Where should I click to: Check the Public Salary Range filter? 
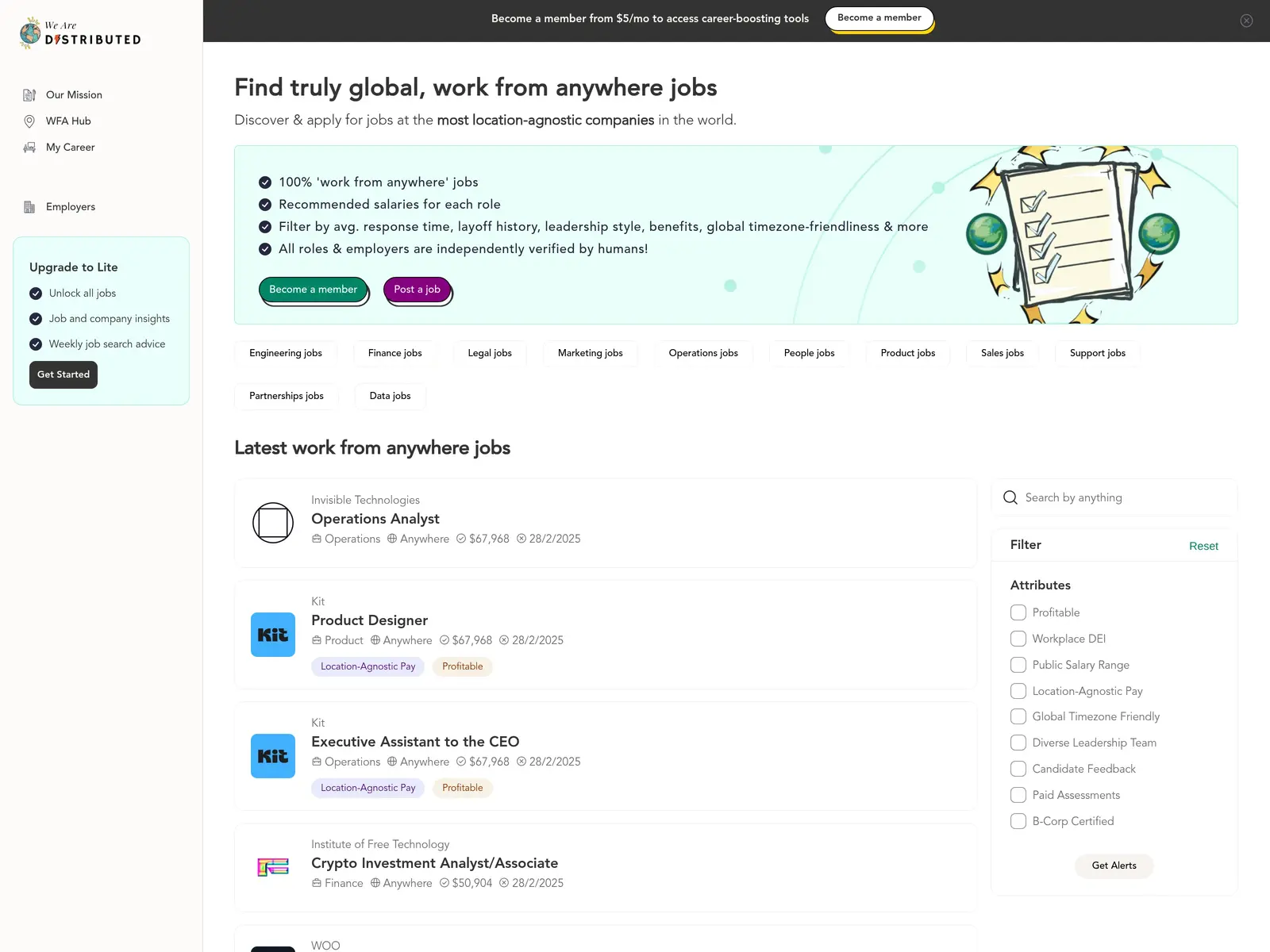[1018, 665]
